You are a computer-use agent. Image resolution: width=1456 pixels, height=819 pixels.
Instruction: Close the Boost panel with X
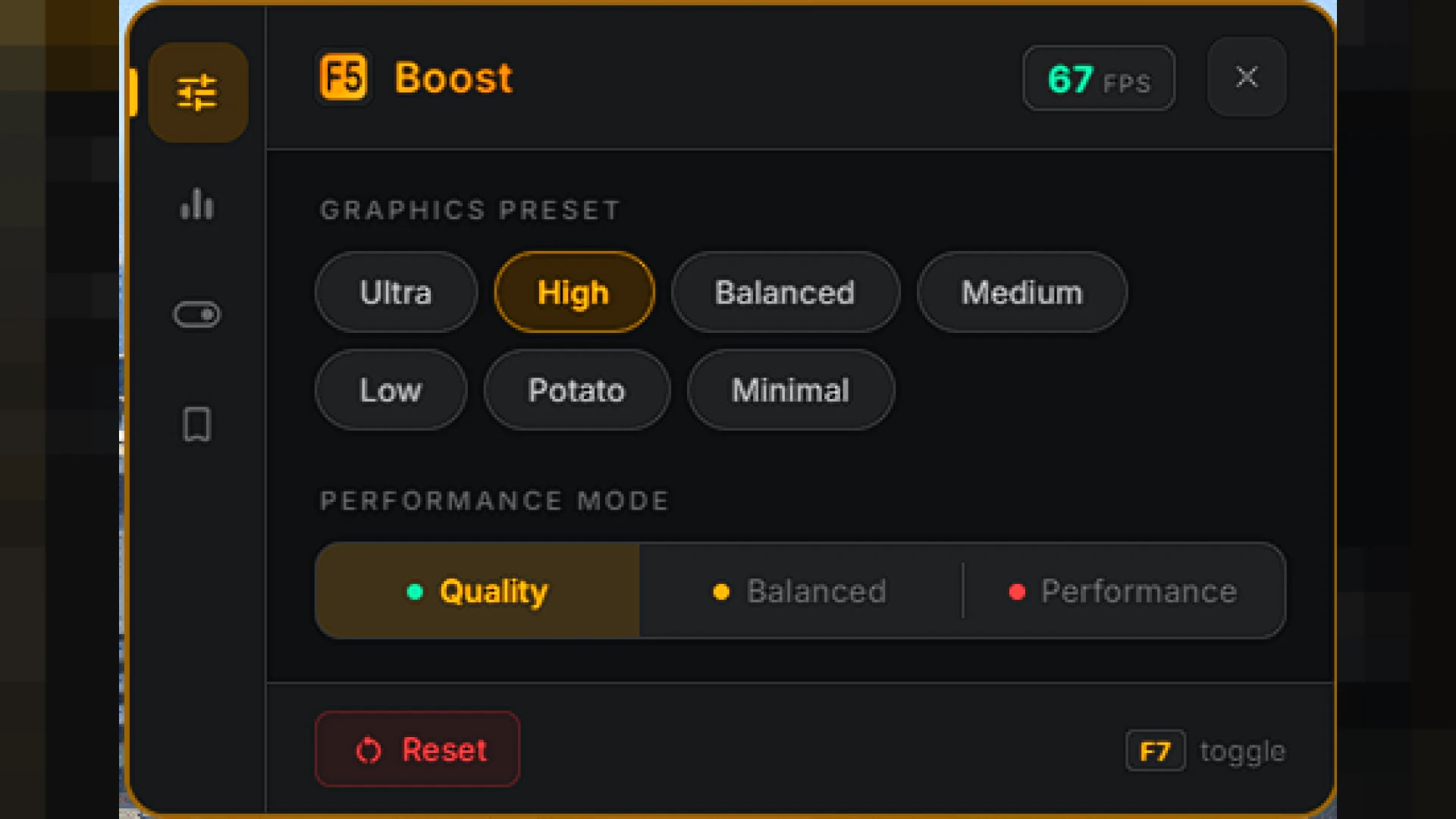(x=1247, y=77)
